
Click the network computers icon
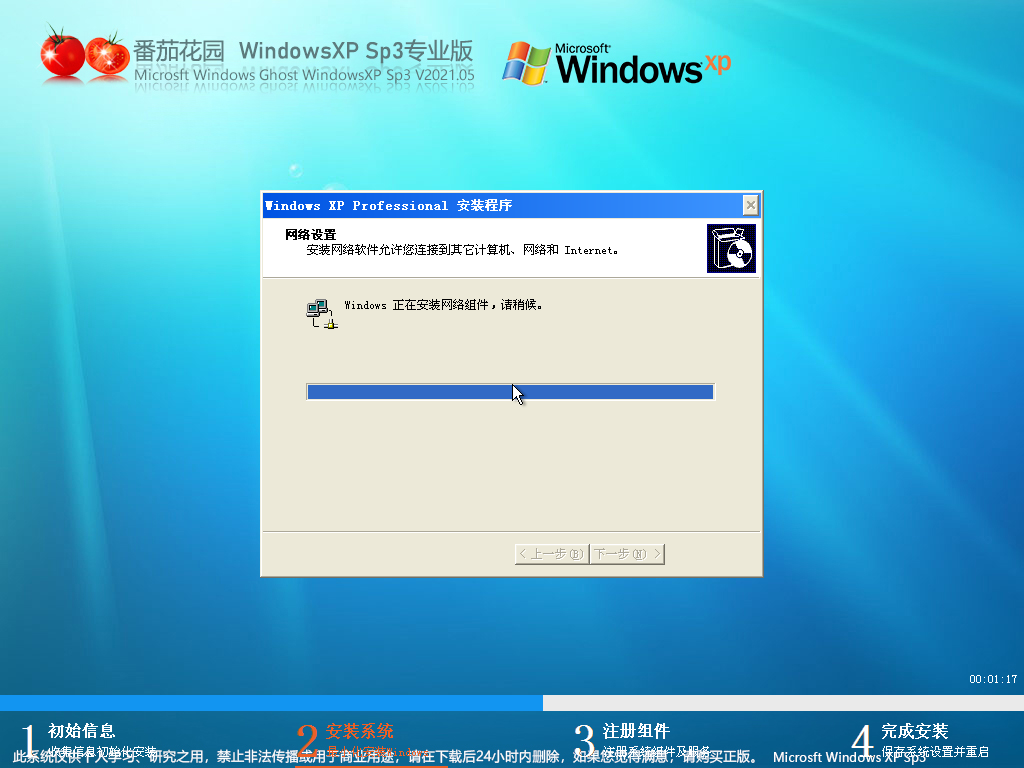(x=321, y=313)
